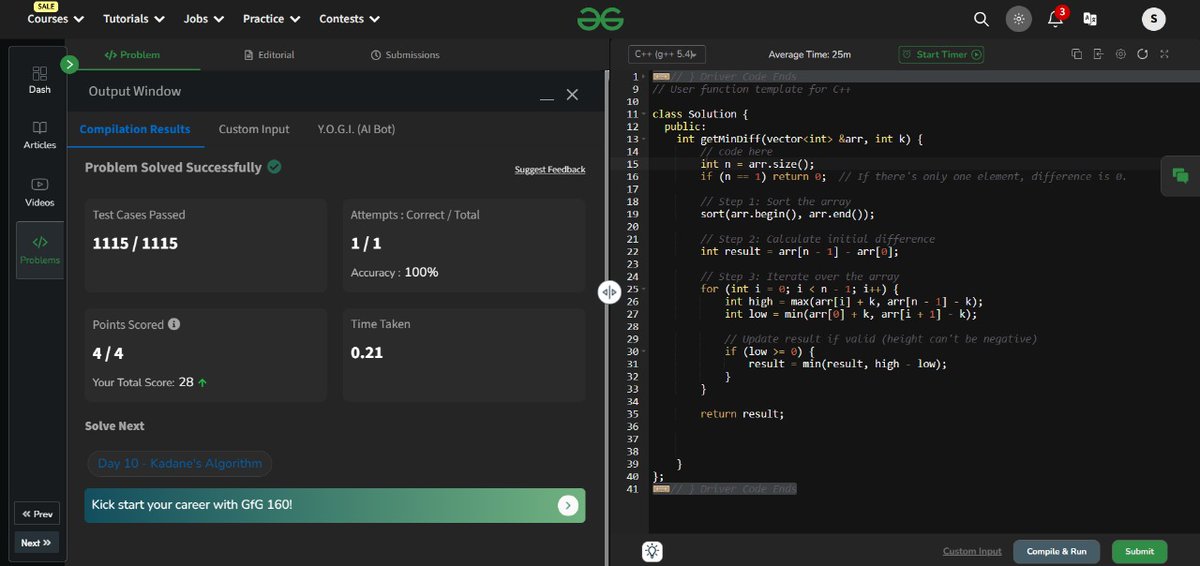
Task: Expand editor to fullscreen
Action: pyautogui.click(x=1164, y=54)
